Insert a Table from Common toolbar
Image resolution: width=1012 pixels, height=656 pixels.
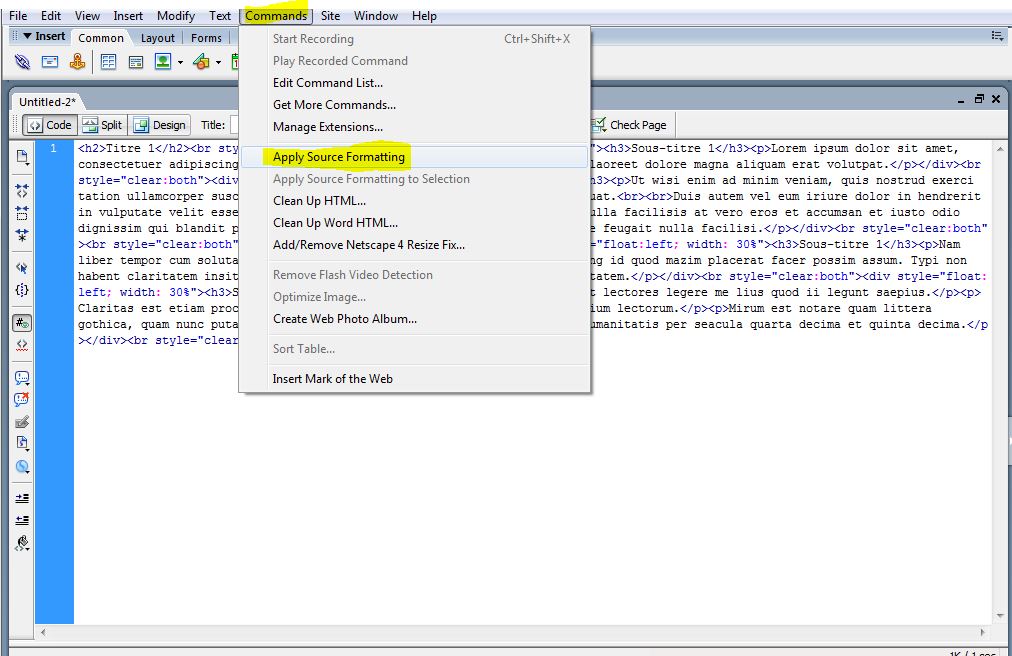point(108,62)
